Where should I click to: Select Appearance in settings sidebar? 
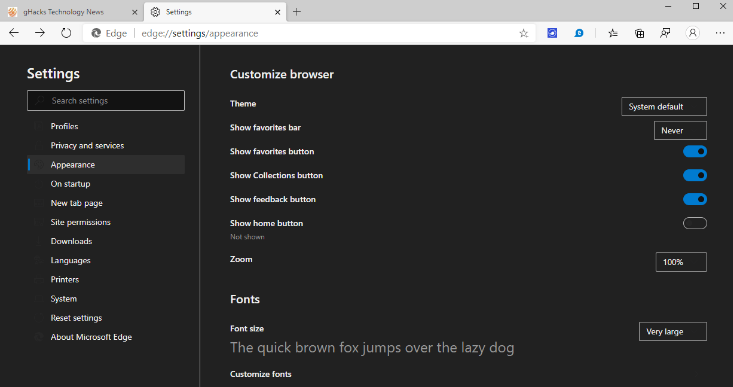pos(106,165)
